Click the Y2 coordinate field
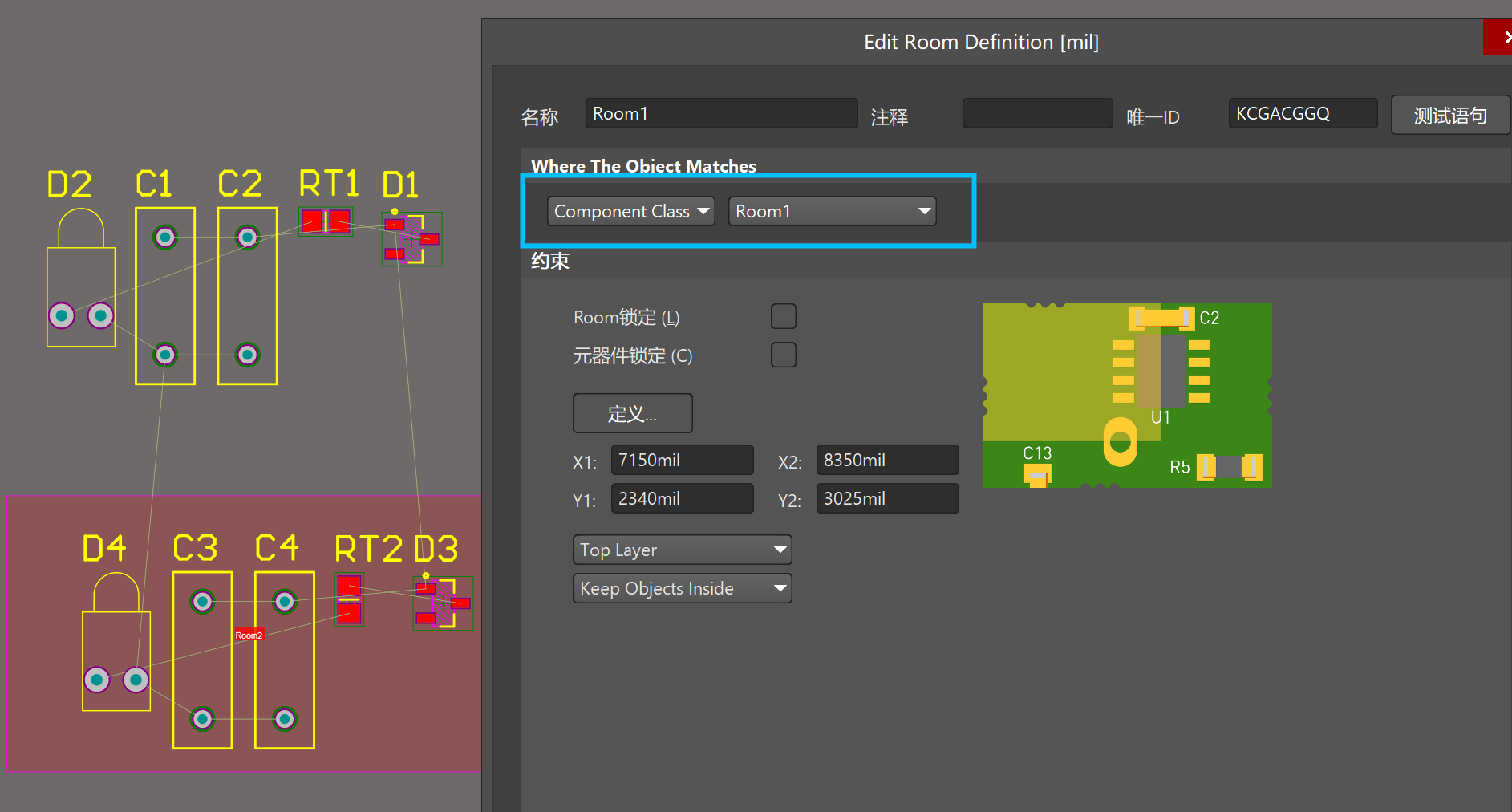1512x812 pixels. 887,498
